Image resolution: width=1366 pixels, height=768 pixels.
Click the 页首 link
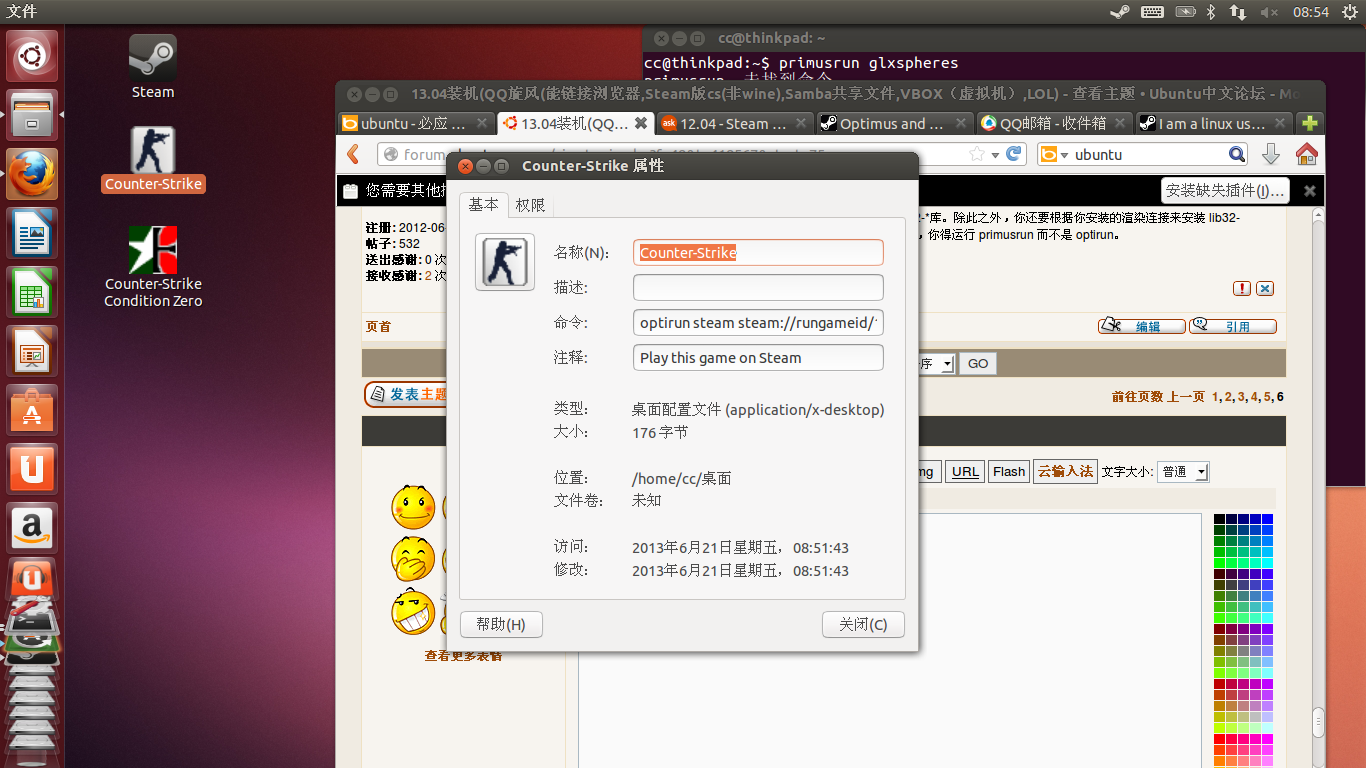click(379, 327)
